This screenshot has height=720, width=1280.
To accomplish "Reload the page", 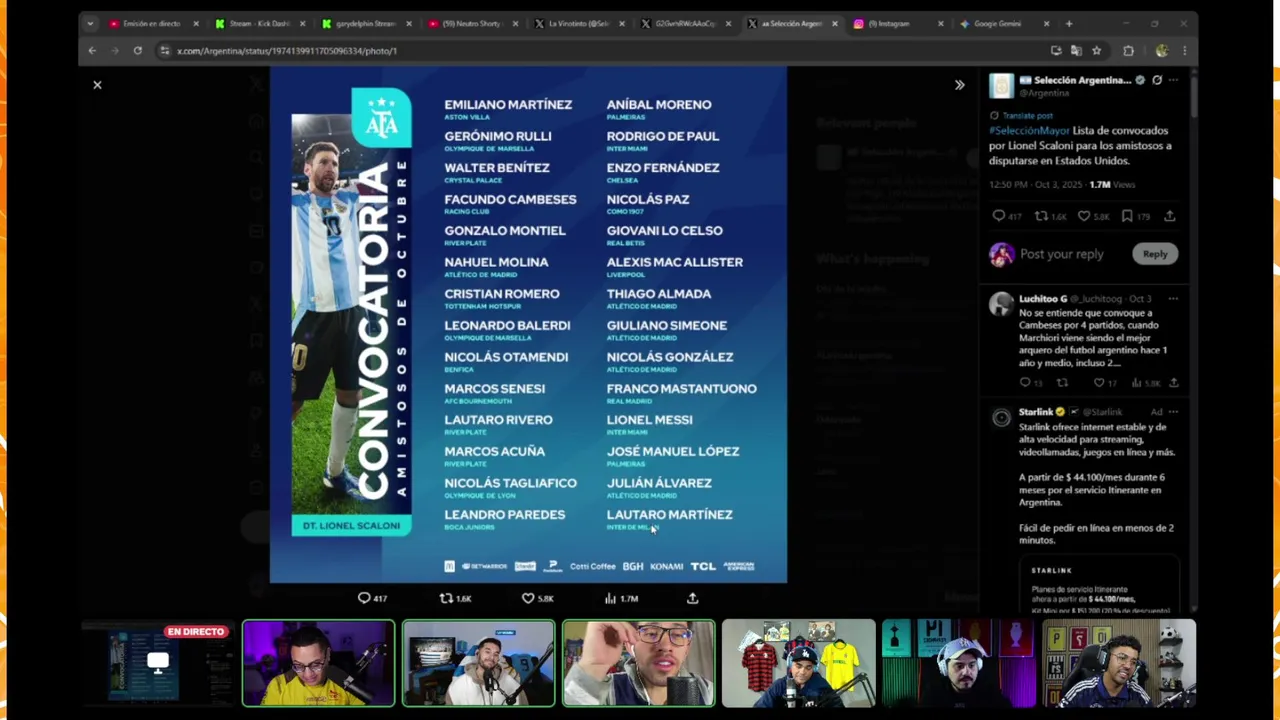I will click(x=137, y=50).
